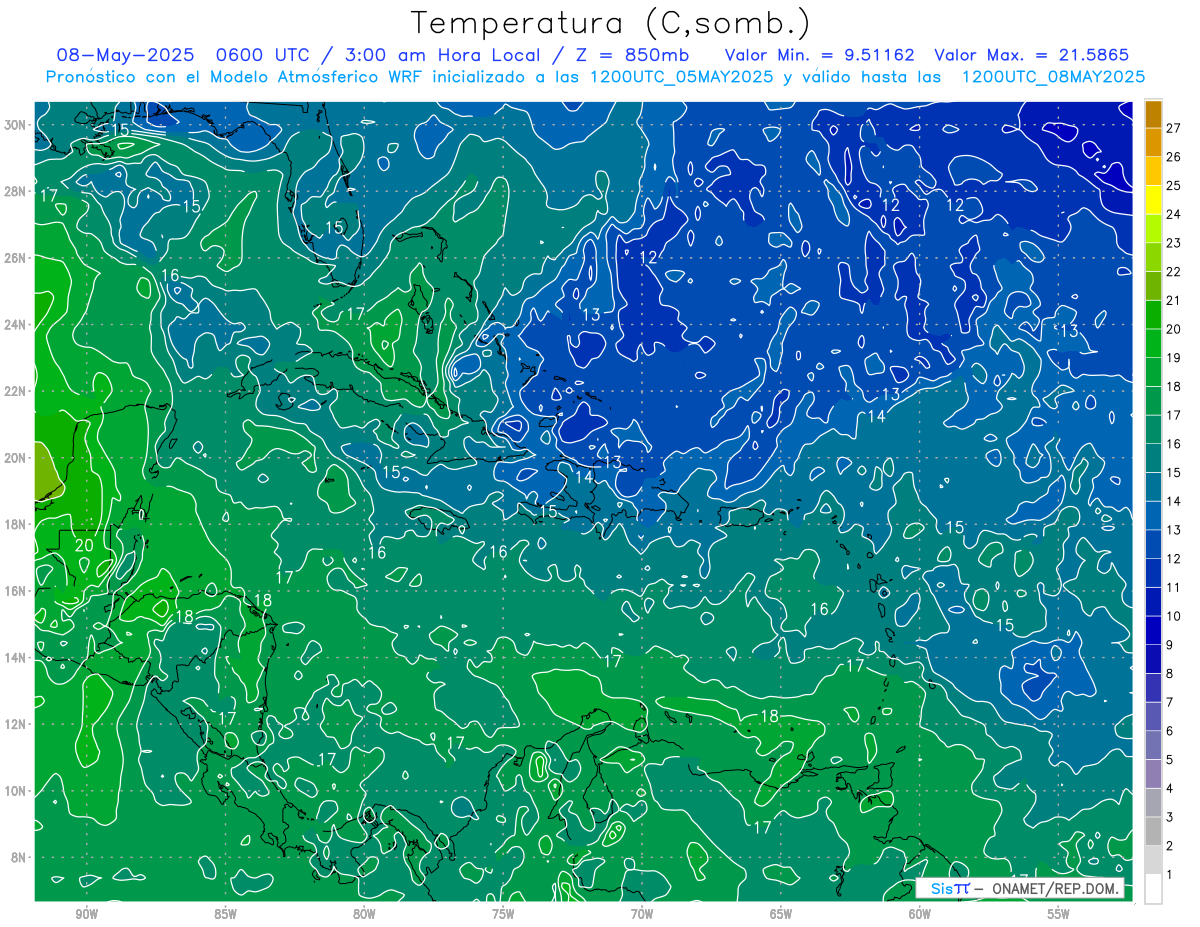The width and height of the screenshot is (1200, 927).
Task: Click the title 'Temperatura (C,somb.)'
Action: click(610, 23)
